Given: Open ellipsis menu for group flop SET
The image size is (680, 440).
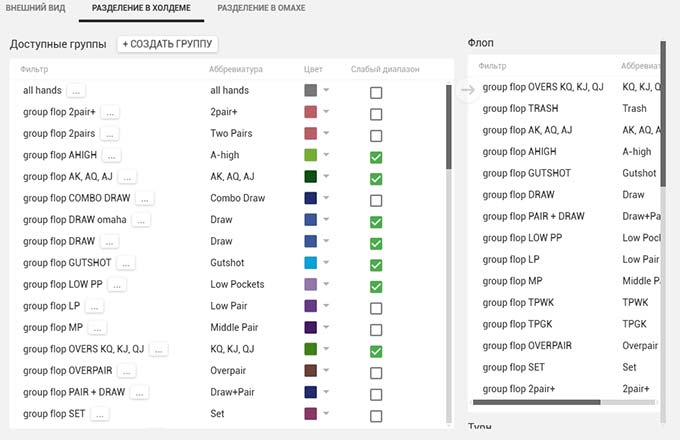Looking at the screenshot, I should point(100,415).
